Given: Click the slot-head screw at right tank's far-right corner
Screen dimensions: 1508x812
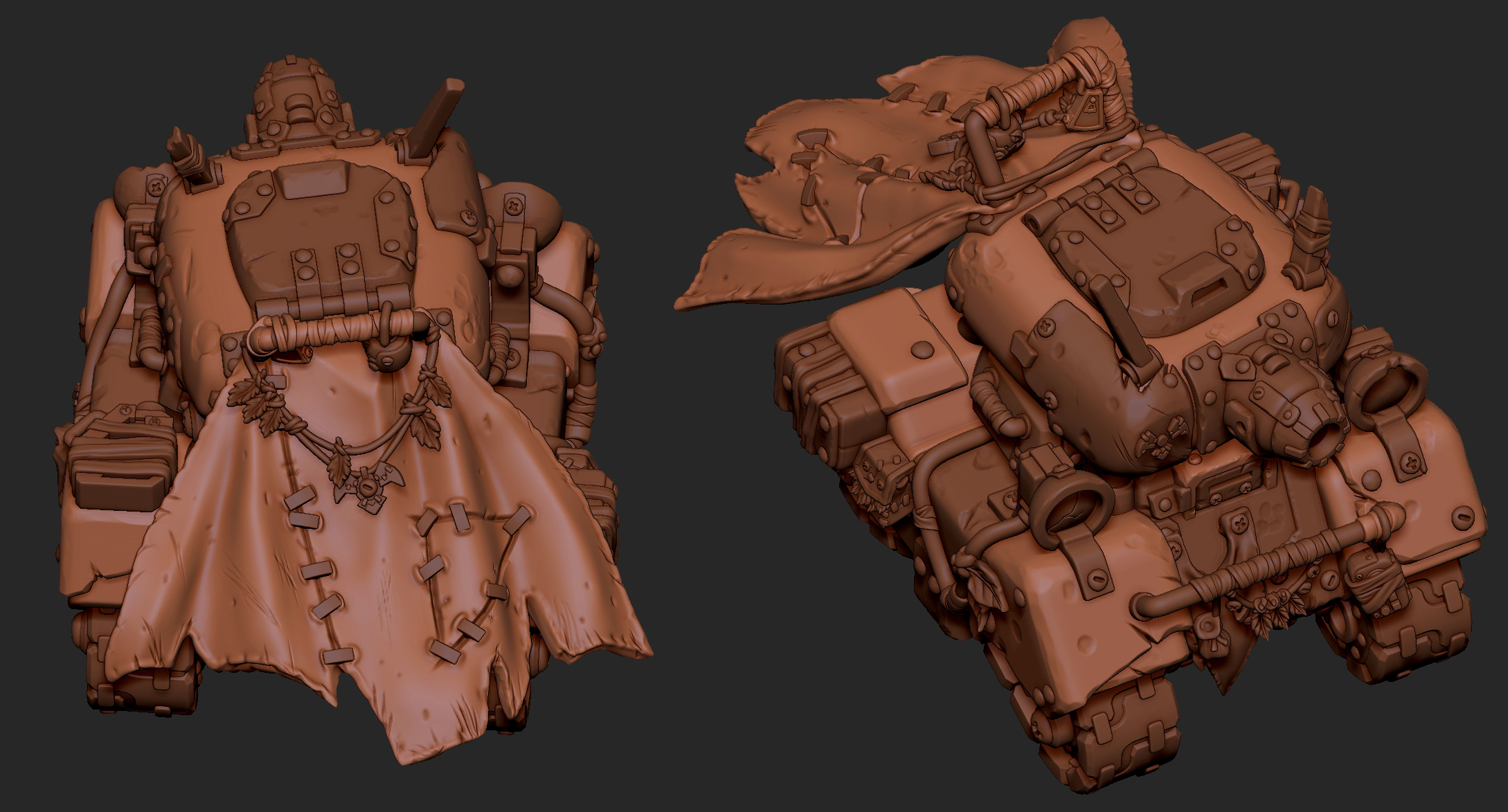Looking at the screenshot, I should [x=1464, y=516].
